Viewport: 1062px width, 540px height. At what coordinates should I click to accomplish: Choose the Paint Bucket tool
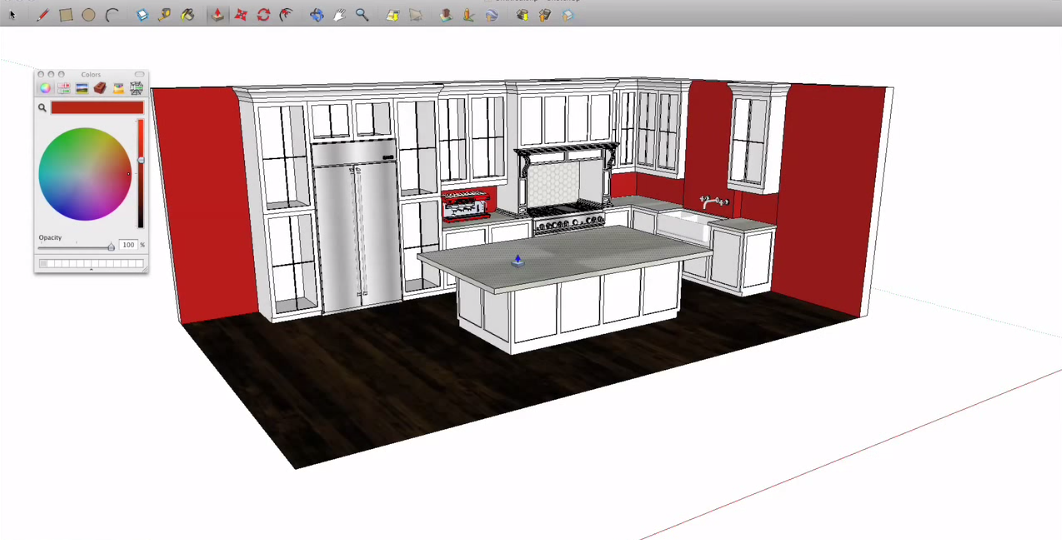point(188,14)
